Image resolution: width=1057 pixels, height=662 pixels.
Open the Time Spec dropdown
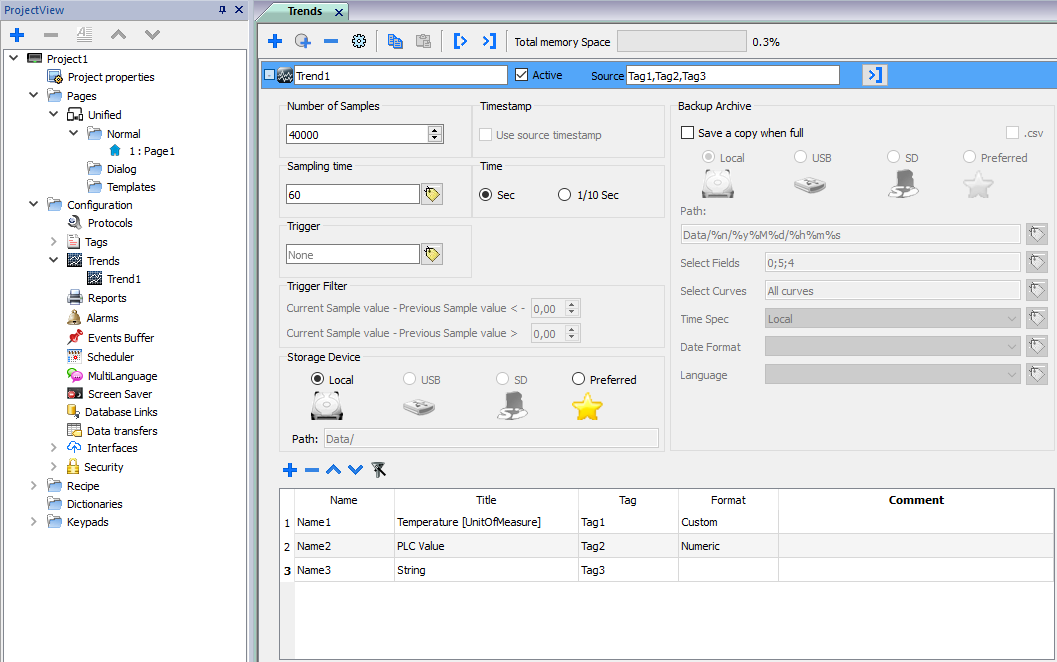pos(1012,318)
